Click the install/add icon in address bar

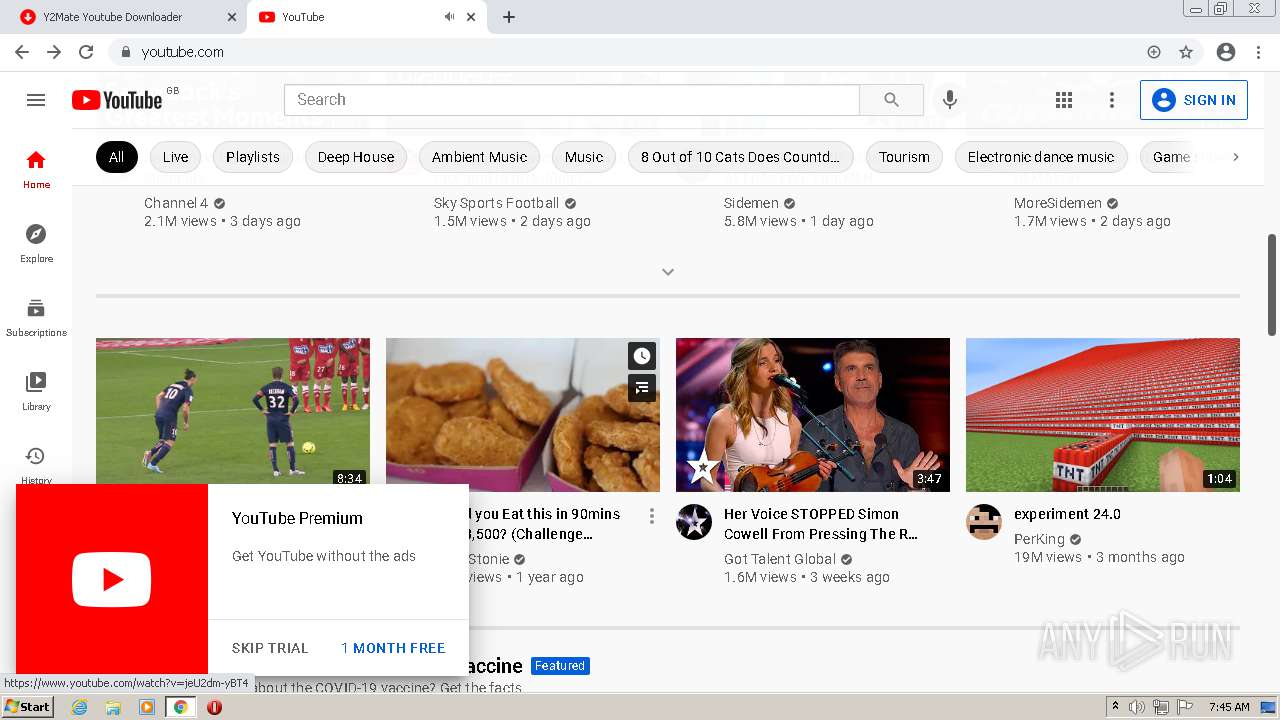pos(1154,52)
